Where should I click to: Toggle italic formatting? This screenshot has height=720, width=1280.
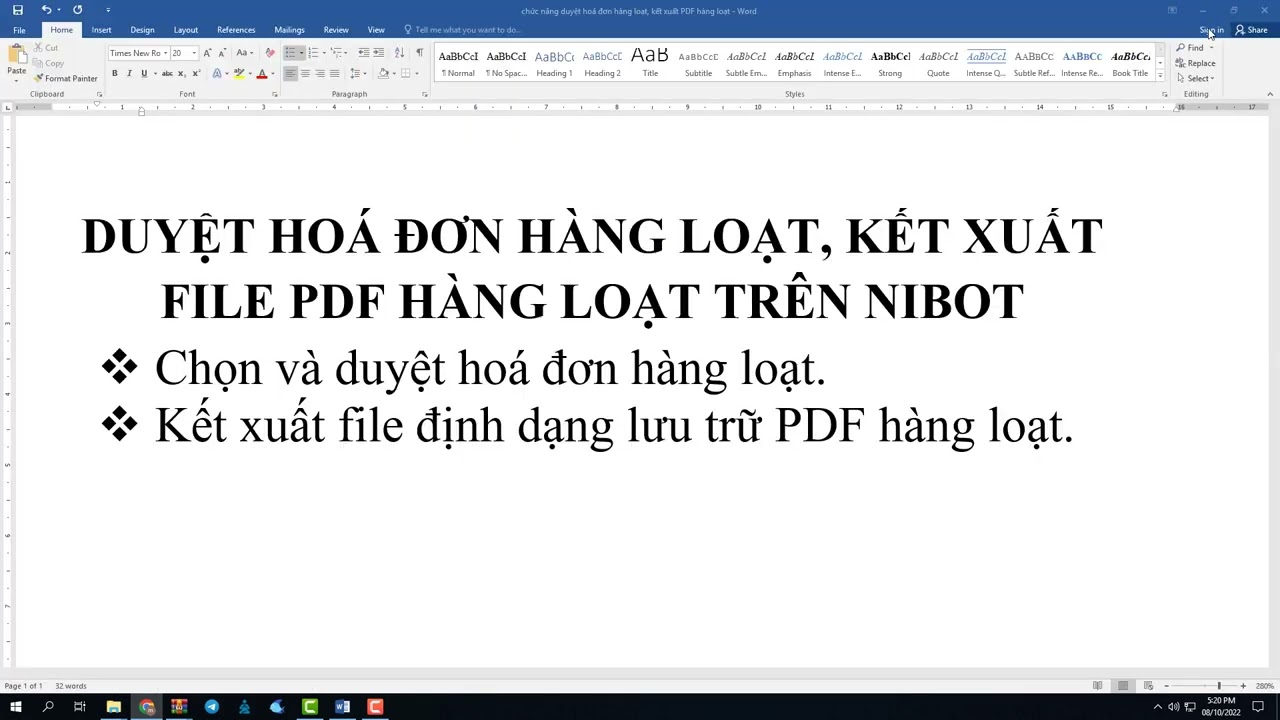coord(129,73)
